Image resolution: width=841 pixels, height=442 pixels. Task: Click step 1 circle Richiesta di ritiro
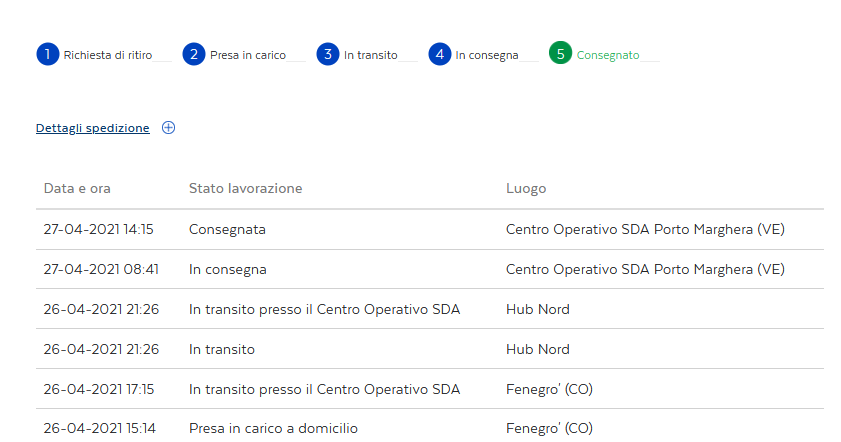pyautogui.click(x=48, y=54)
